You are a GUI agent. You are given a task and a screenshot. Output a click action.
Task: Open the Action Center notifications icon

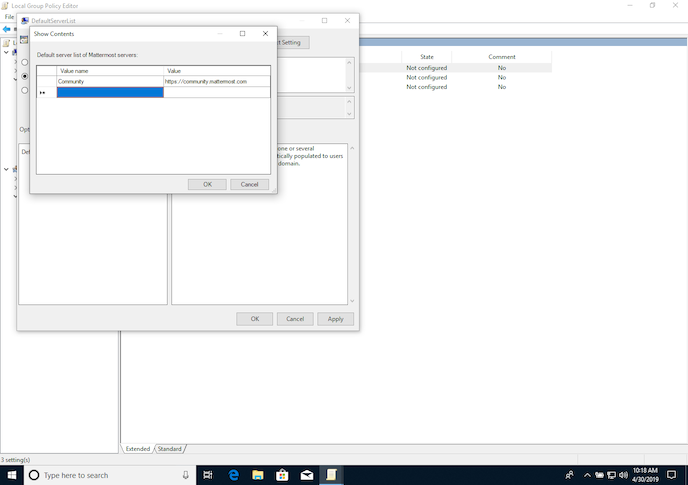pos(671,474)
